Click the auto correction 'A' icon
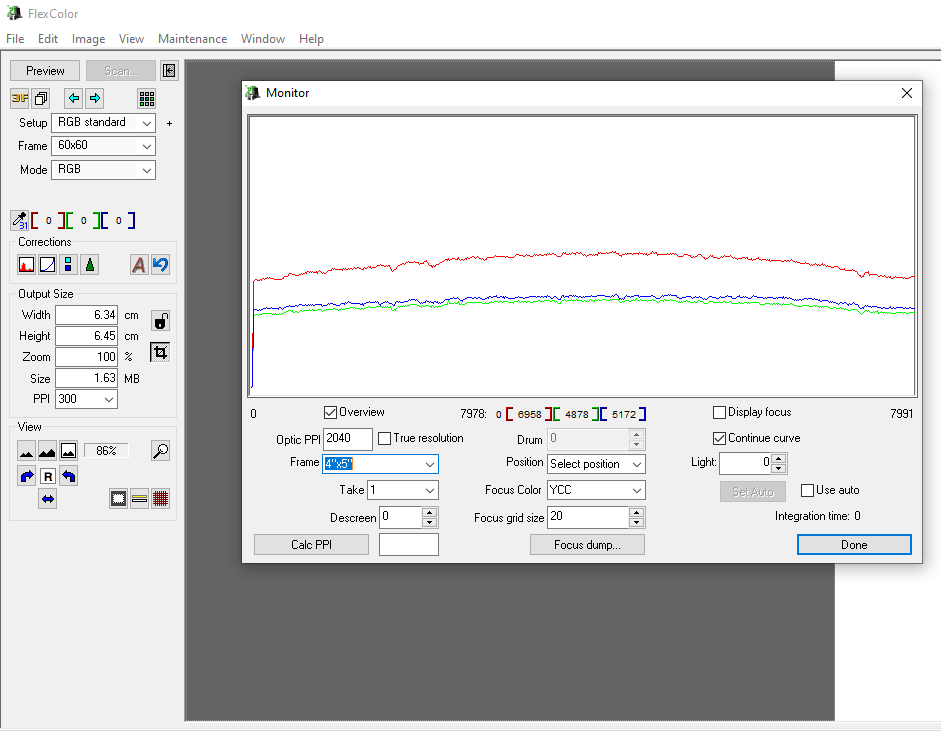The image size is (941, 731). (x=139, y=265)
